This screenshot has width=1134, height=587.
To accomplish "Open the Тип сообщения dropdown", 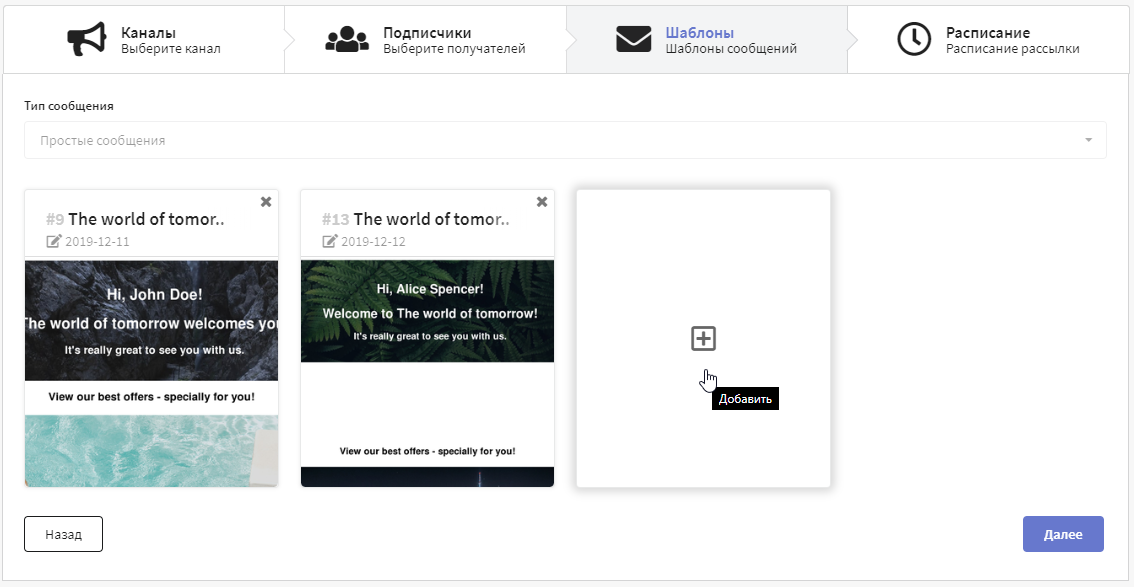I will [565, 141].
